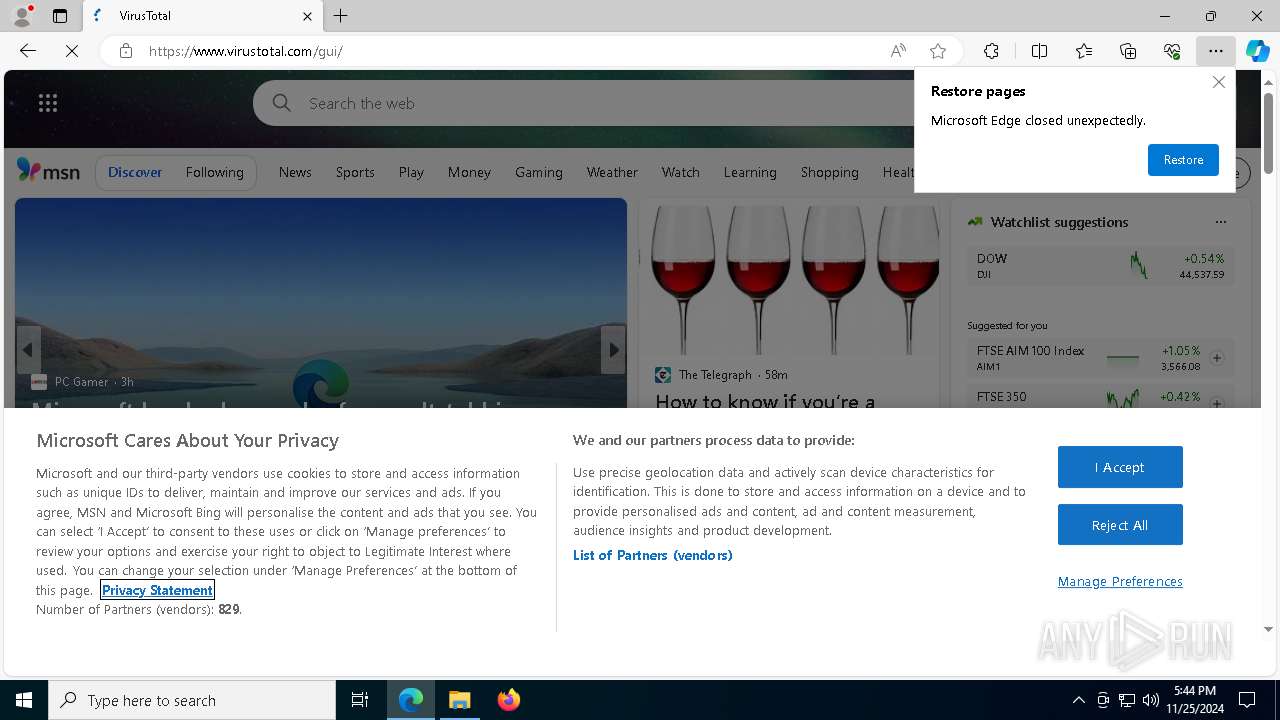Image resolution: width=1280 pixels, height=720 pixels.
Task: Close the Restore pages popup
Action: pos(1218,82)
